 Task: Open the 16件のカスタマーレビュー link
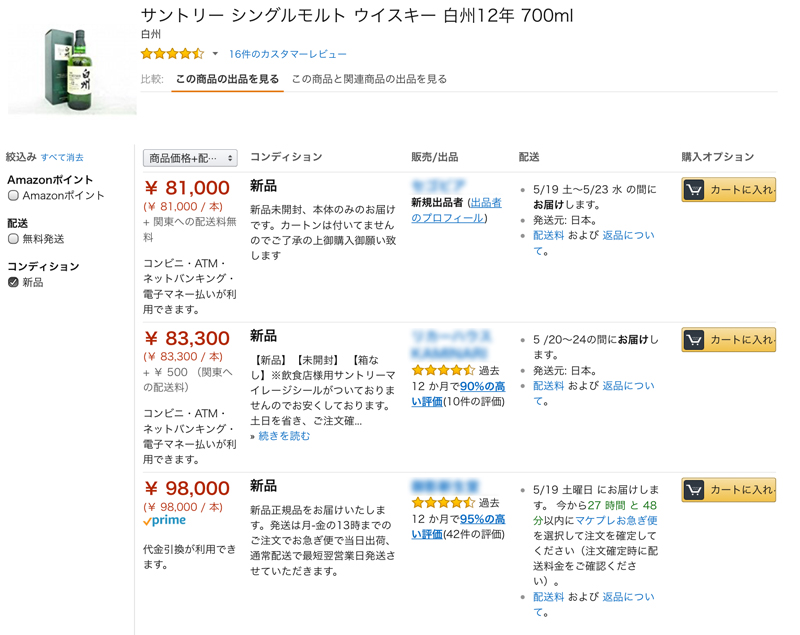coord(288,54)
